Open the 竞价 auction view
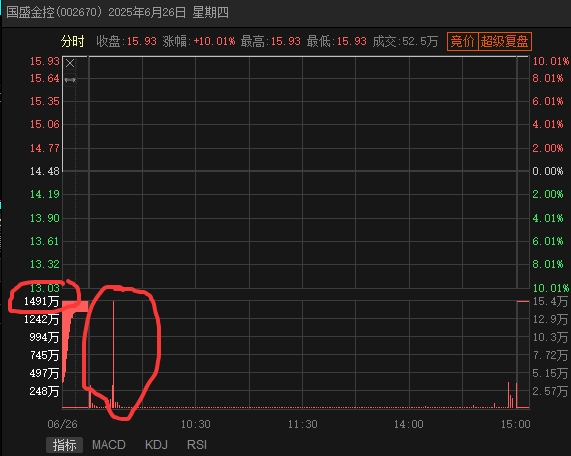571x456 pixels. [x=462, y=41]
